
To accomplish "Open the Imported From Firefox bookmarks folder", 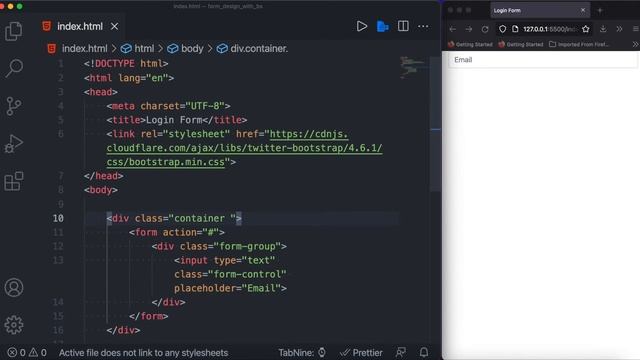I will tap(579, 44).
